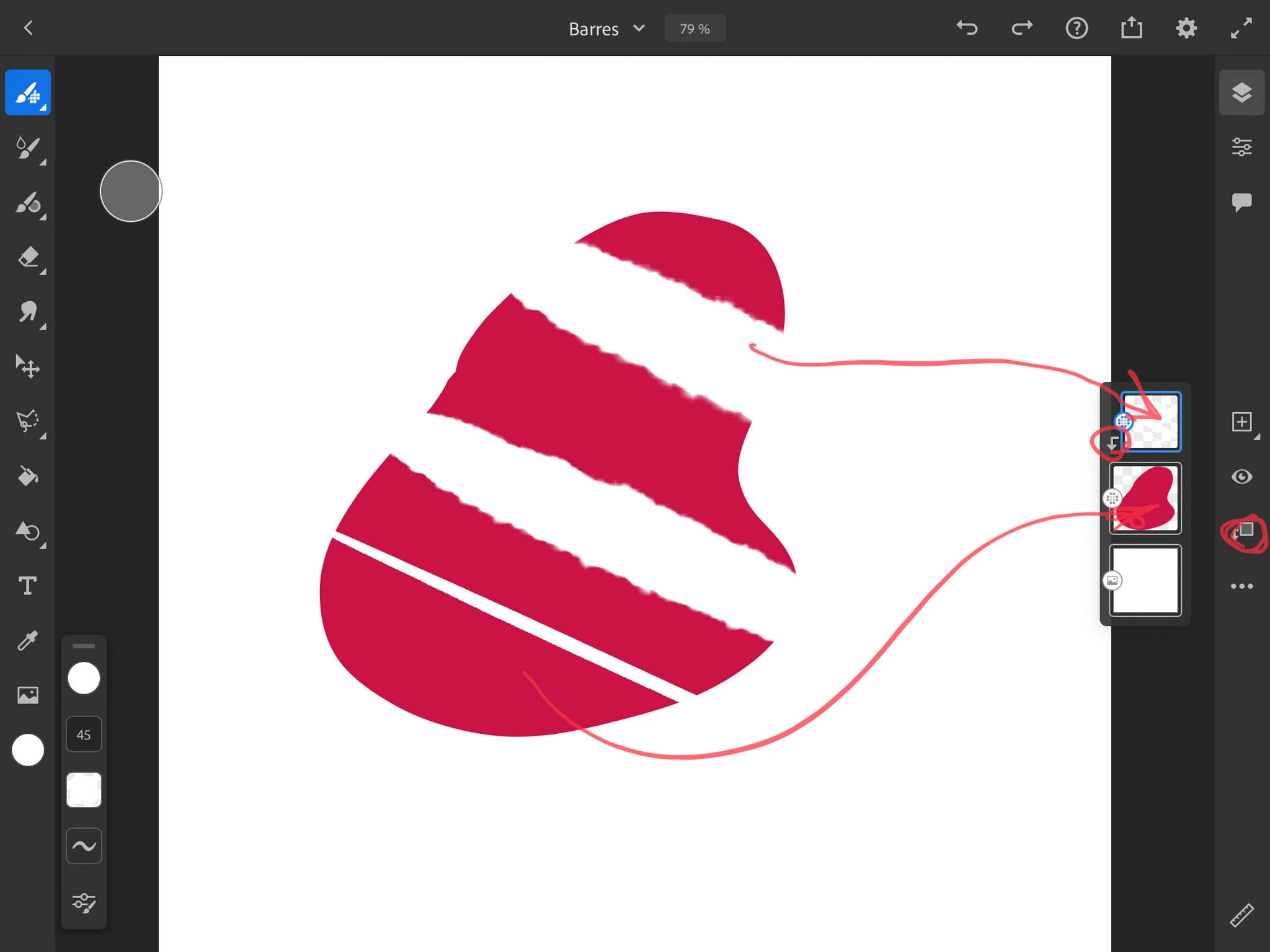This screenshot has height=952, width=1270.
Task: Select the Live Brush watercolor tool
Action: tap(28, 148)
